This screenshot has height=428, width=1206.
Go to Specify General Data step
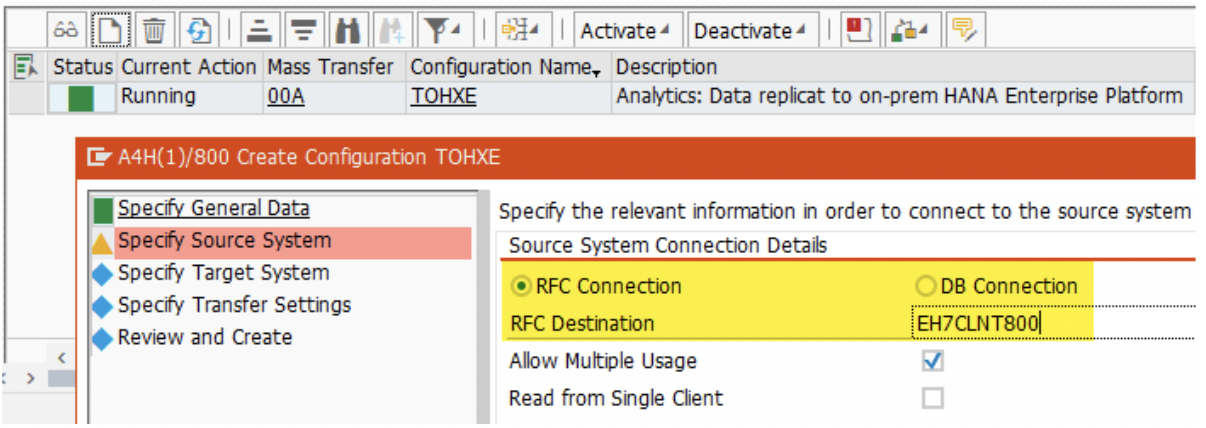(x=213, y=208)
